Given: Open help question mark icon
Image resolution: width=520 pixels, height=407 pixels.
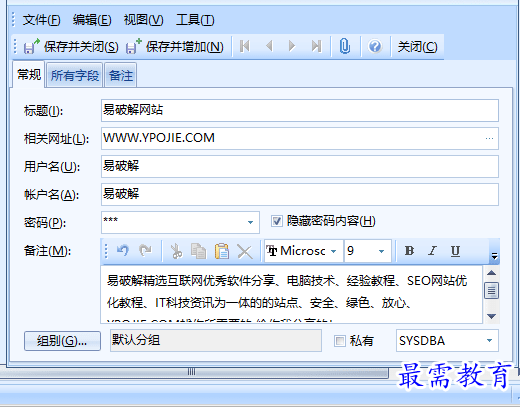Looking at the screenshot, I should [375, 46].
